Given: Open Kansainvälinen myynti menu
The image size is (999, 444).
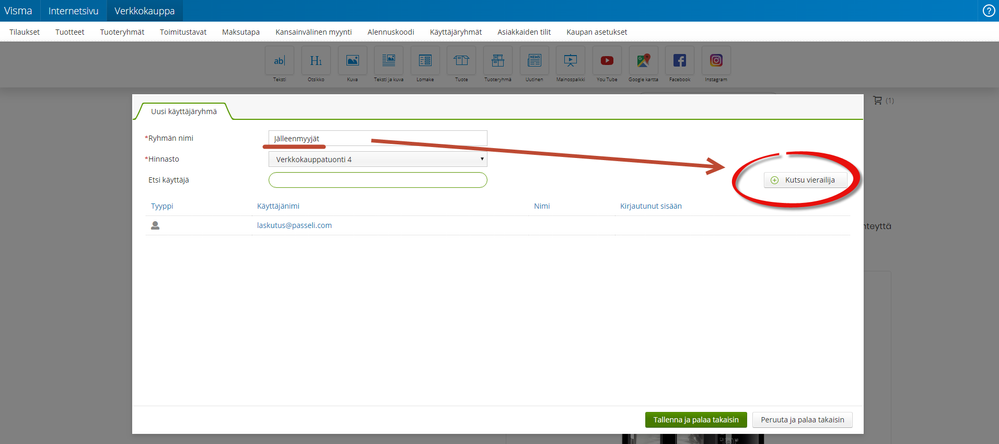Looking at the screenshot, I should (x=313, y=32).
